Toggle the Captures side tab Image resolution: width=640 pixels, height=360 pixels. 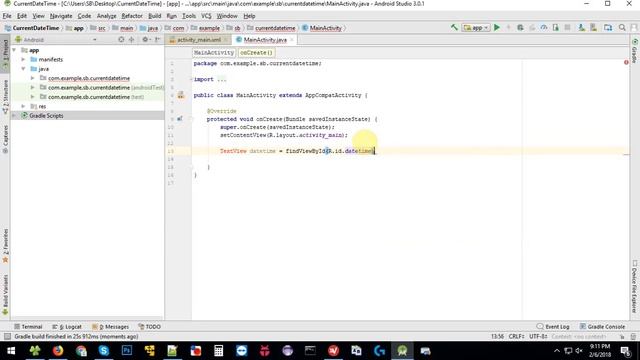coord(5,139)
